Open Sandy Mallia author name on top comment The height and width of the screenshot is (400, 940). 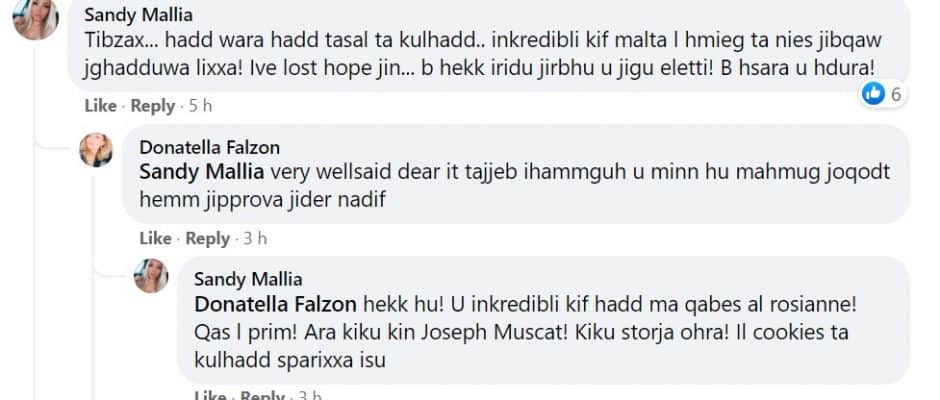pos(138,14)
